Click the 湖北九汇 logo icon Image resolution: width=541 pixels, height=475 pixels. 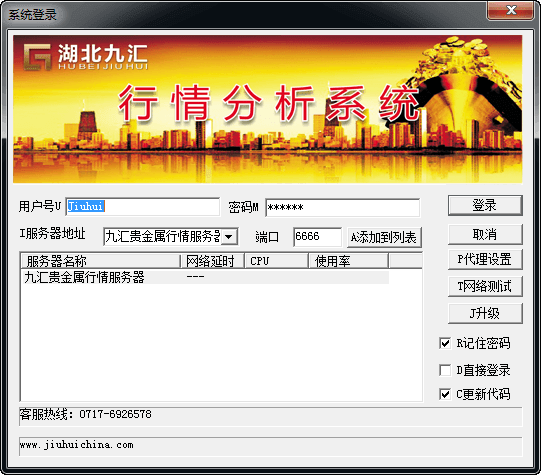click(37, 57)
